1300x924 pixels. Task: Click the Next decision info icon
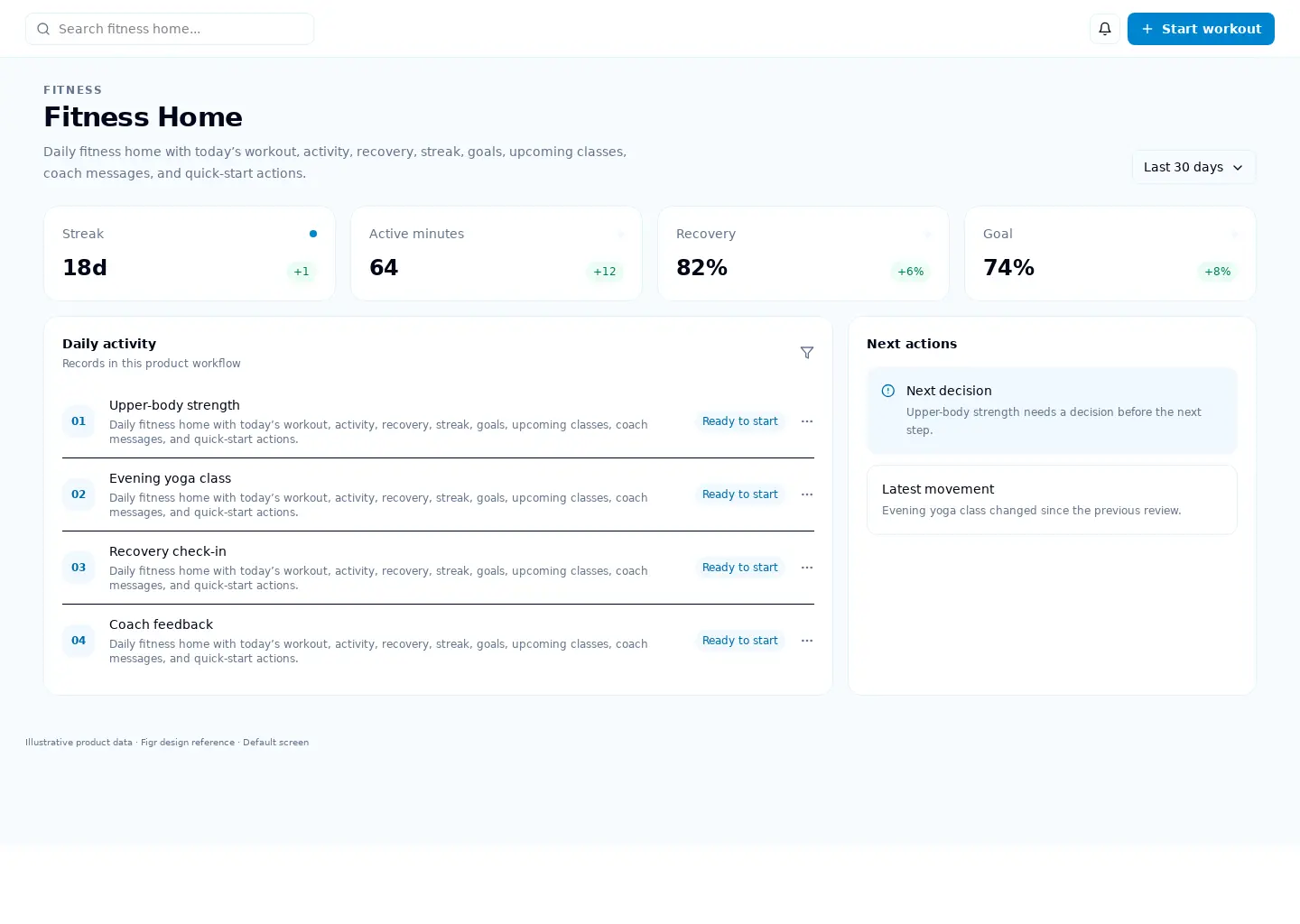(x=888, y=391)
